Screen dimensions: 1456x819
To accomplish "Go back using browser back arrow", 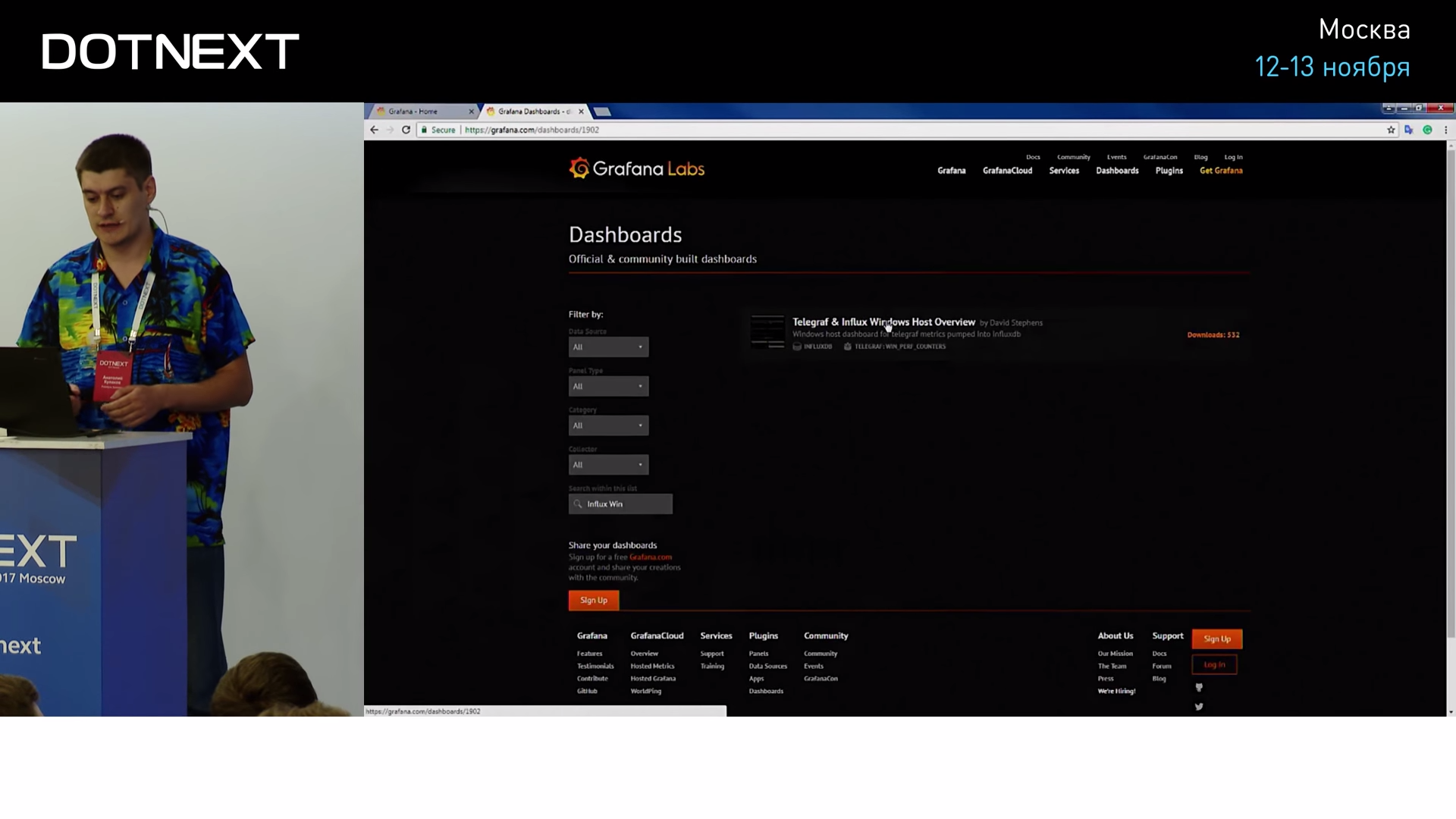I will (374, 130).
